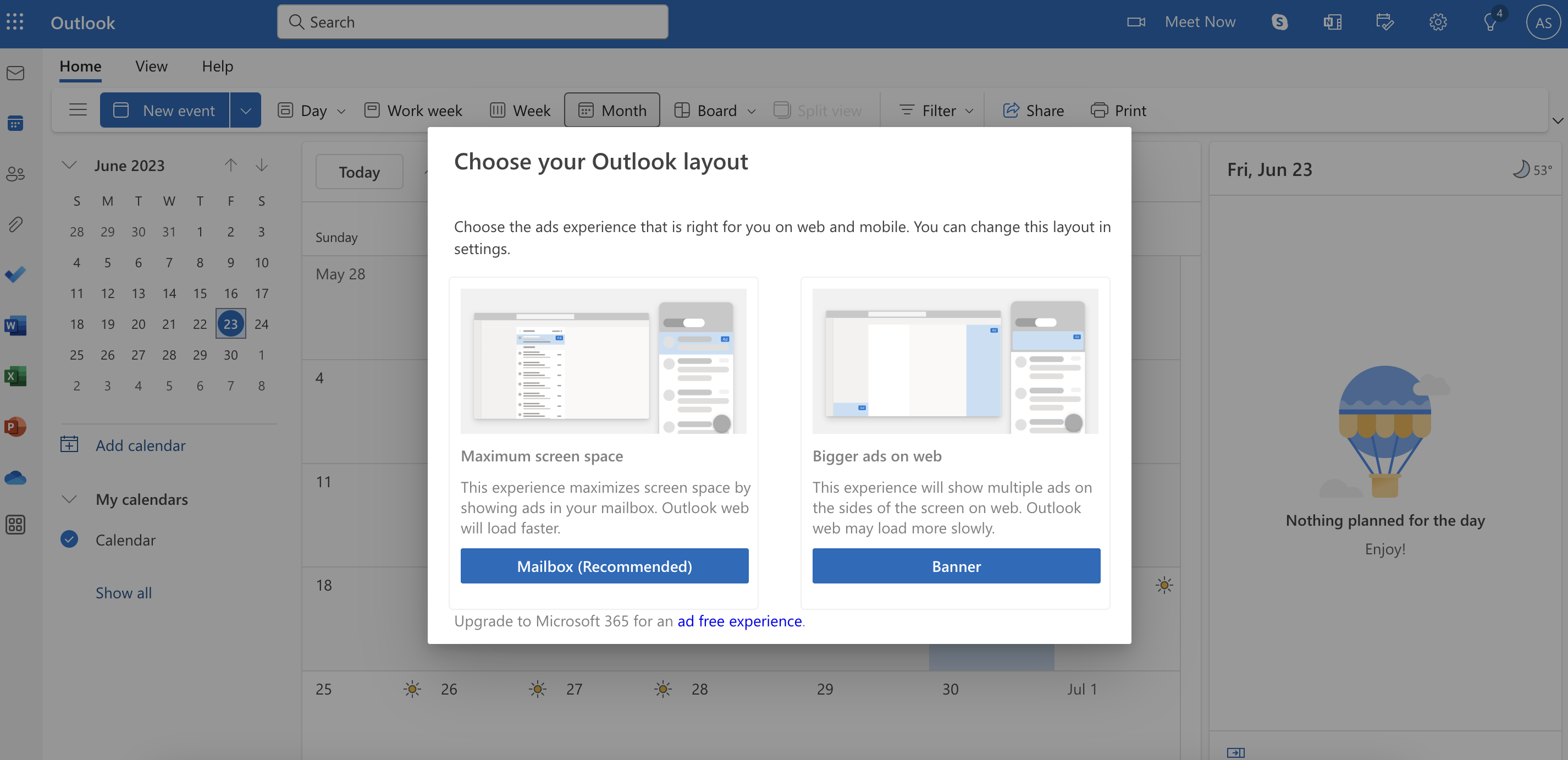Click the Maximum screen space preview thumbnail
This screenshot has width=1568, height=760.
pos(603,361)
